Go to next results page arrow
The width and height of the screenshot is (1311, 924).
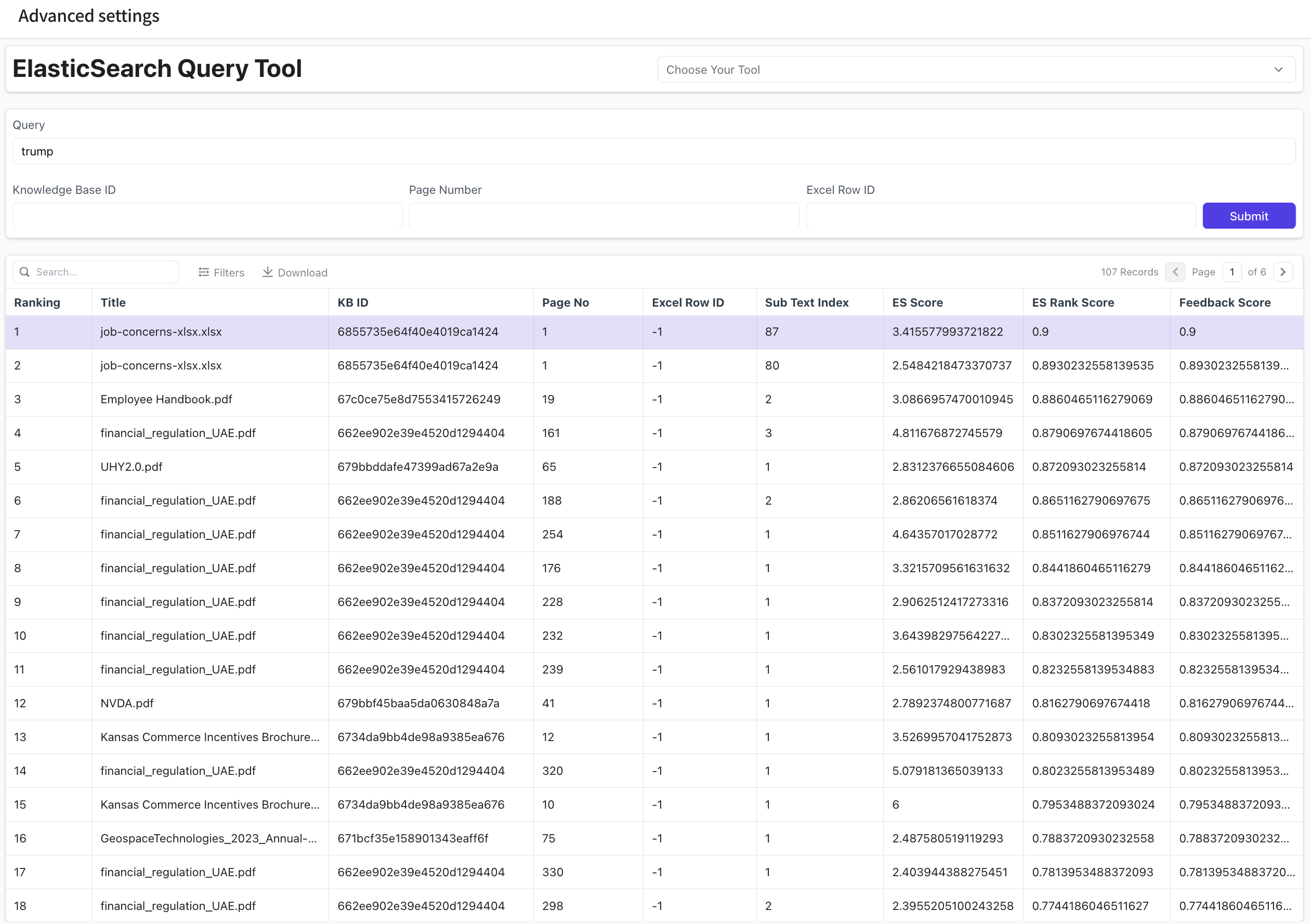pos(1283,272)
